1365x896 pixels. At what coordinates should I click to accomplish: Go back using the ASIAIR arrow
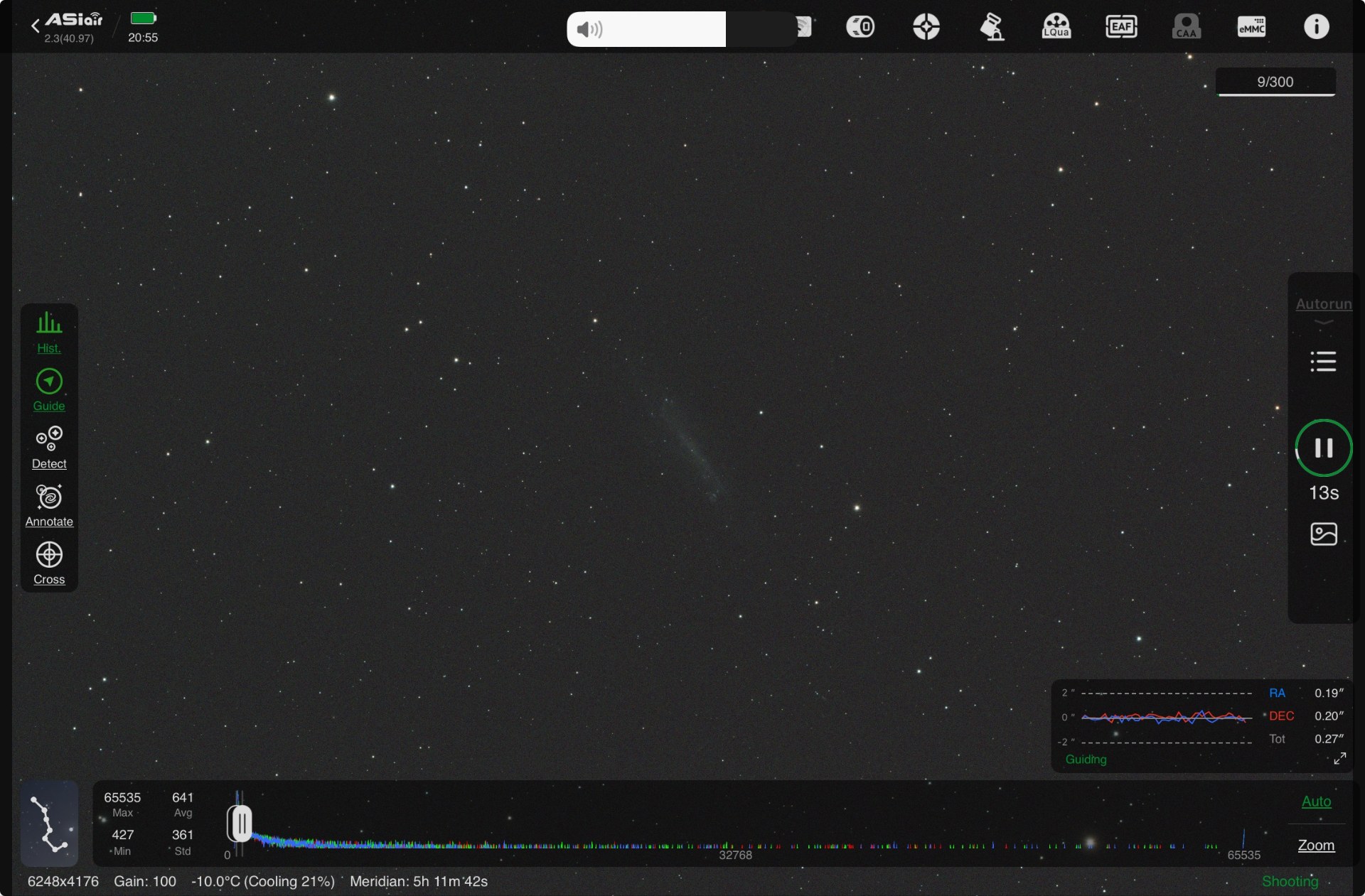[36, 27]
